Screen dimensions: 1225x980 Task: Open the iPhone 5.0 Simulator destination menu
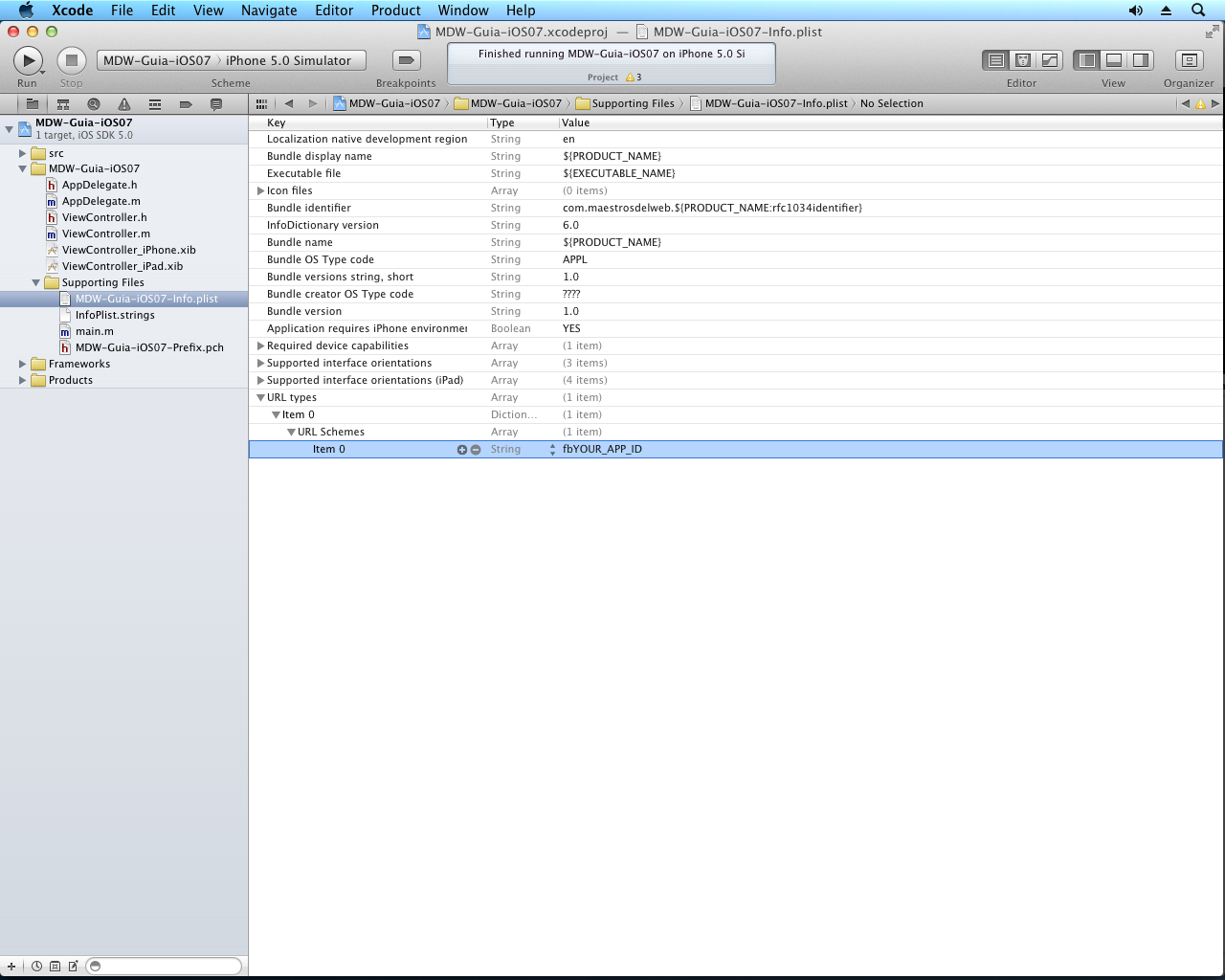[289, 60]
